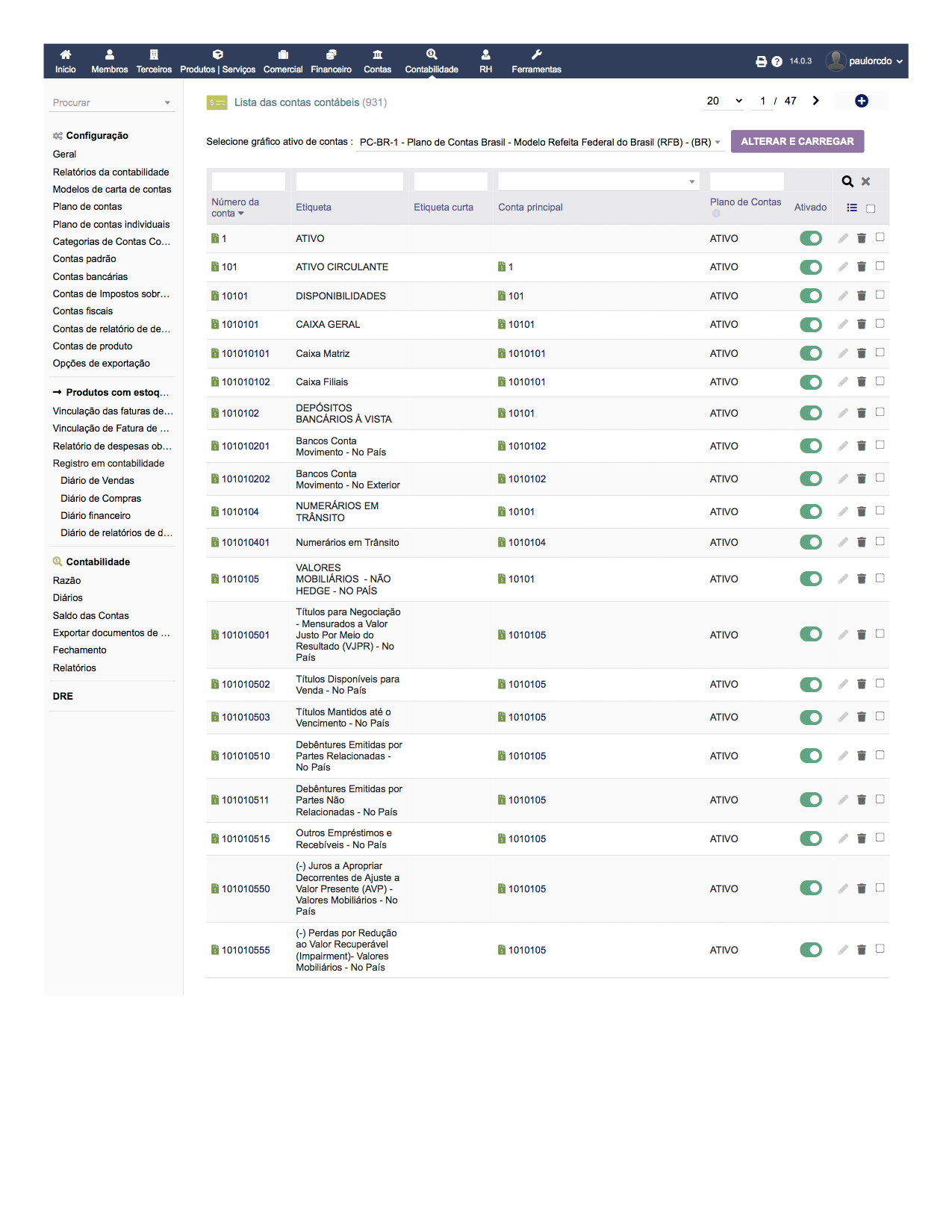The height and width of the screenshot is (1232, 952).
Task: Click the help question mark icon
Action: pos(777,61)
